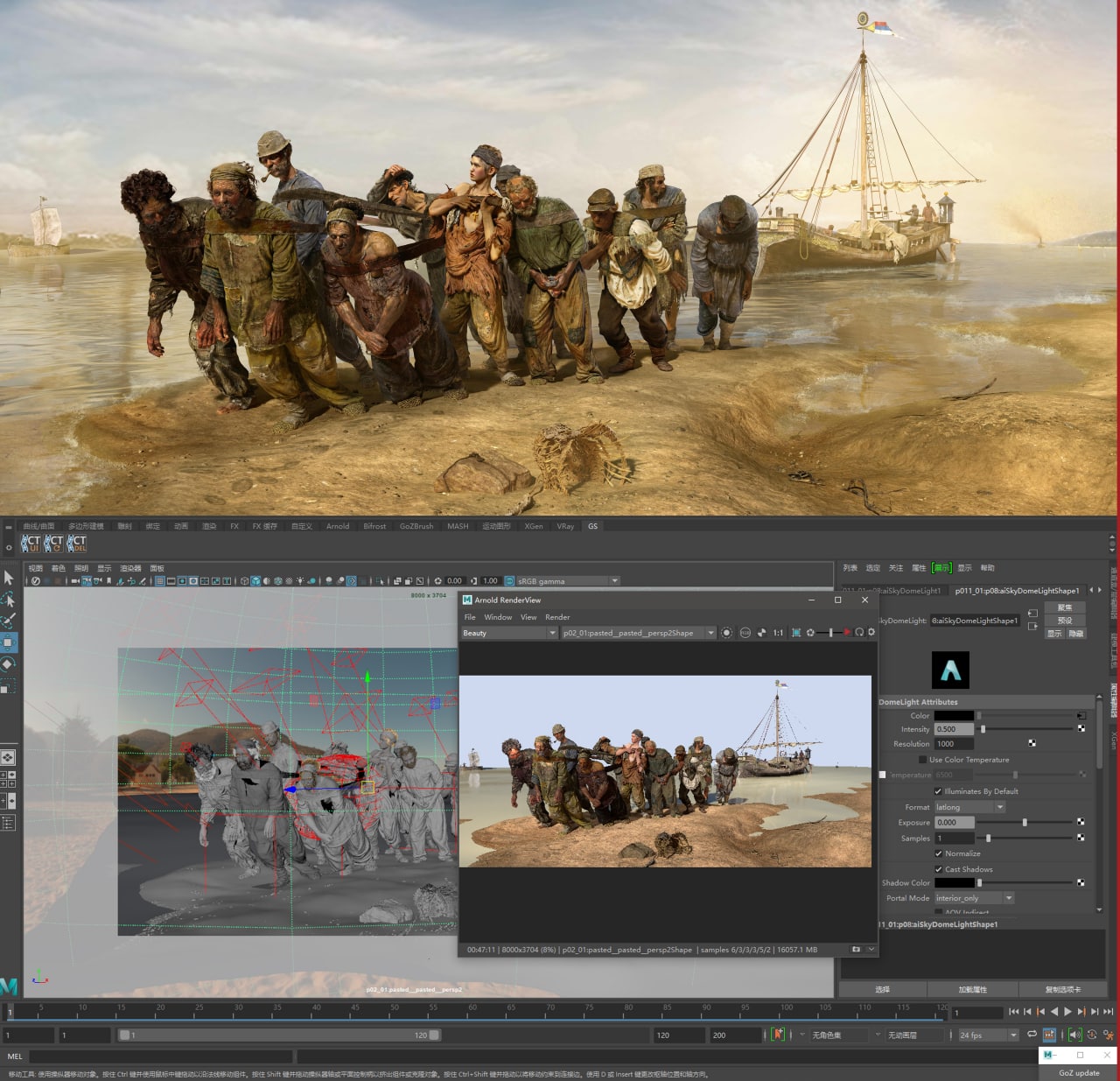Open File menu in Arnold RenderView

click(x=470, y=617)
